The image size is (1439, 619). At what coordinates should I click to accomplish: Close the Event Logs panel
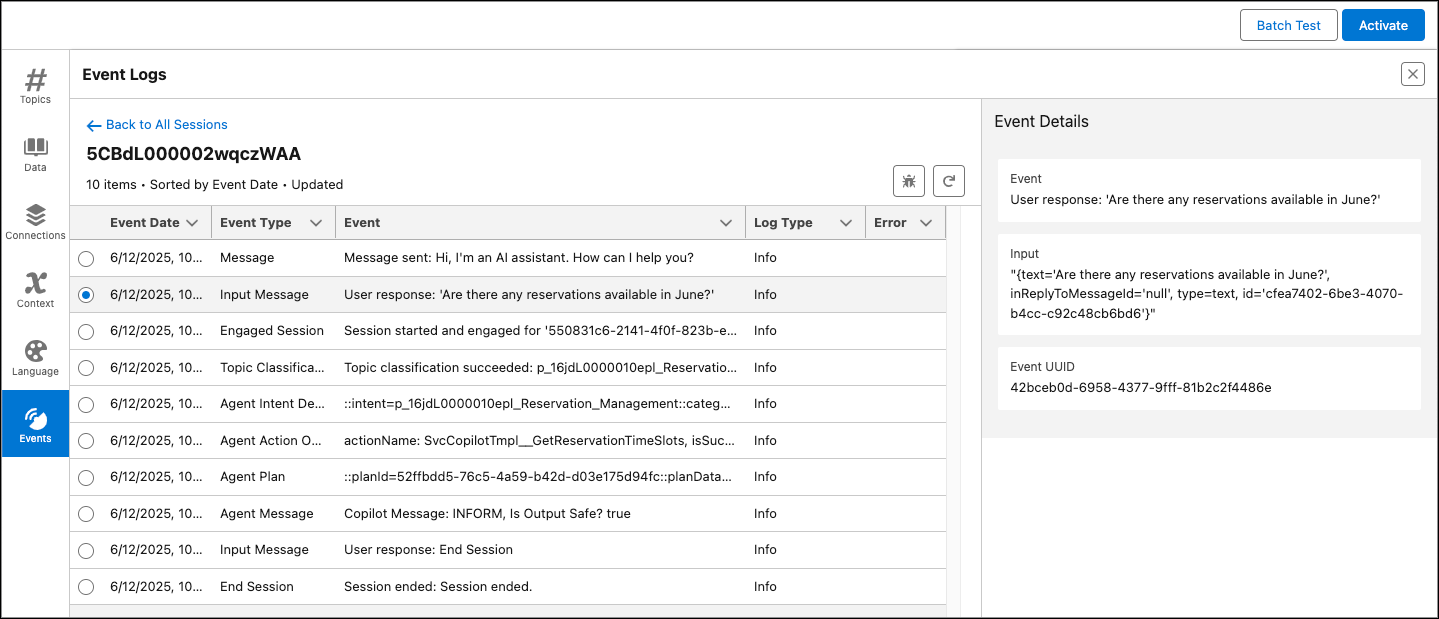tap(1412, 73)
